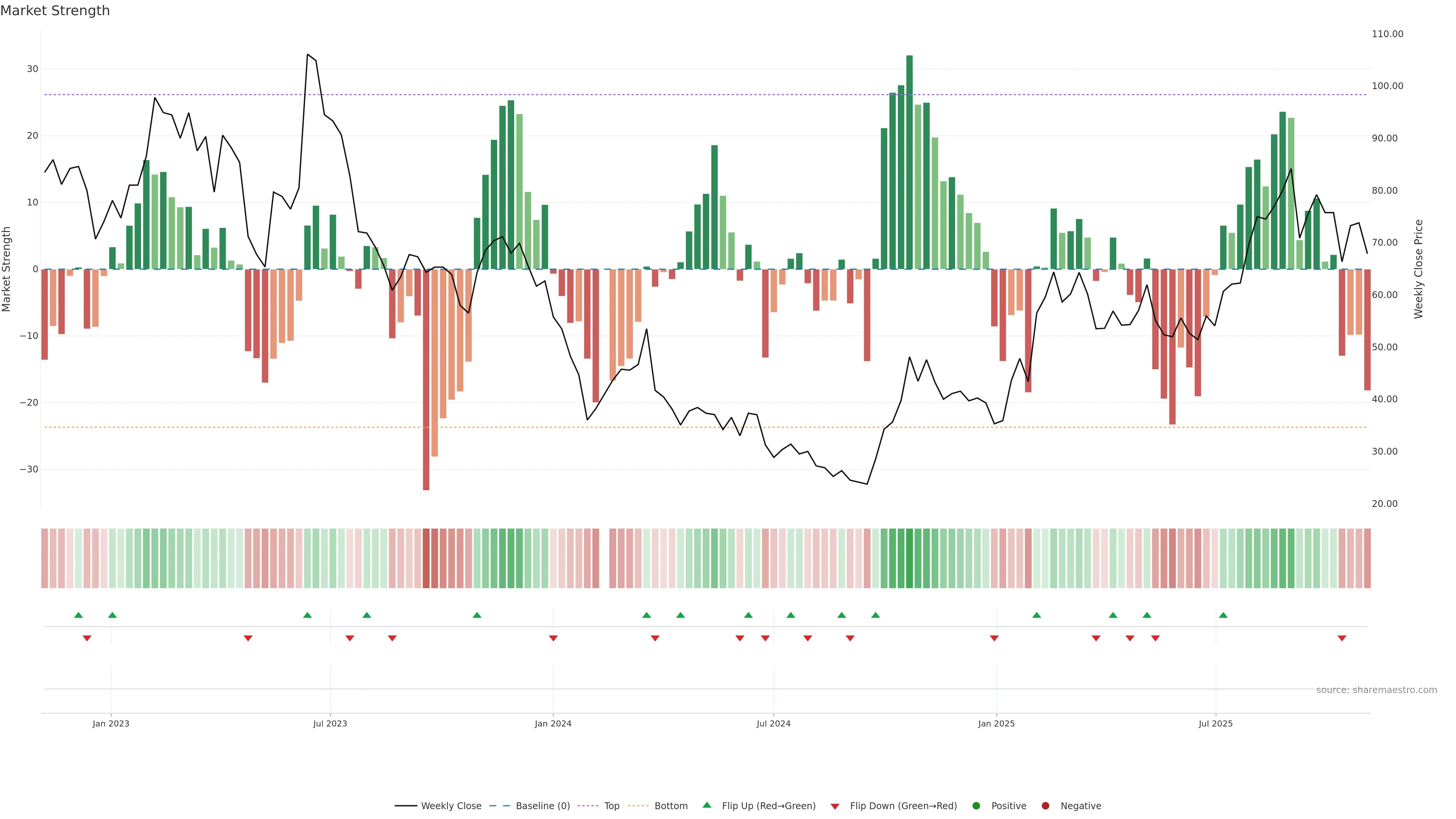Click the red Flip Down triangle legend icon
Screen dimensions: 1456x819
[835, 806]
